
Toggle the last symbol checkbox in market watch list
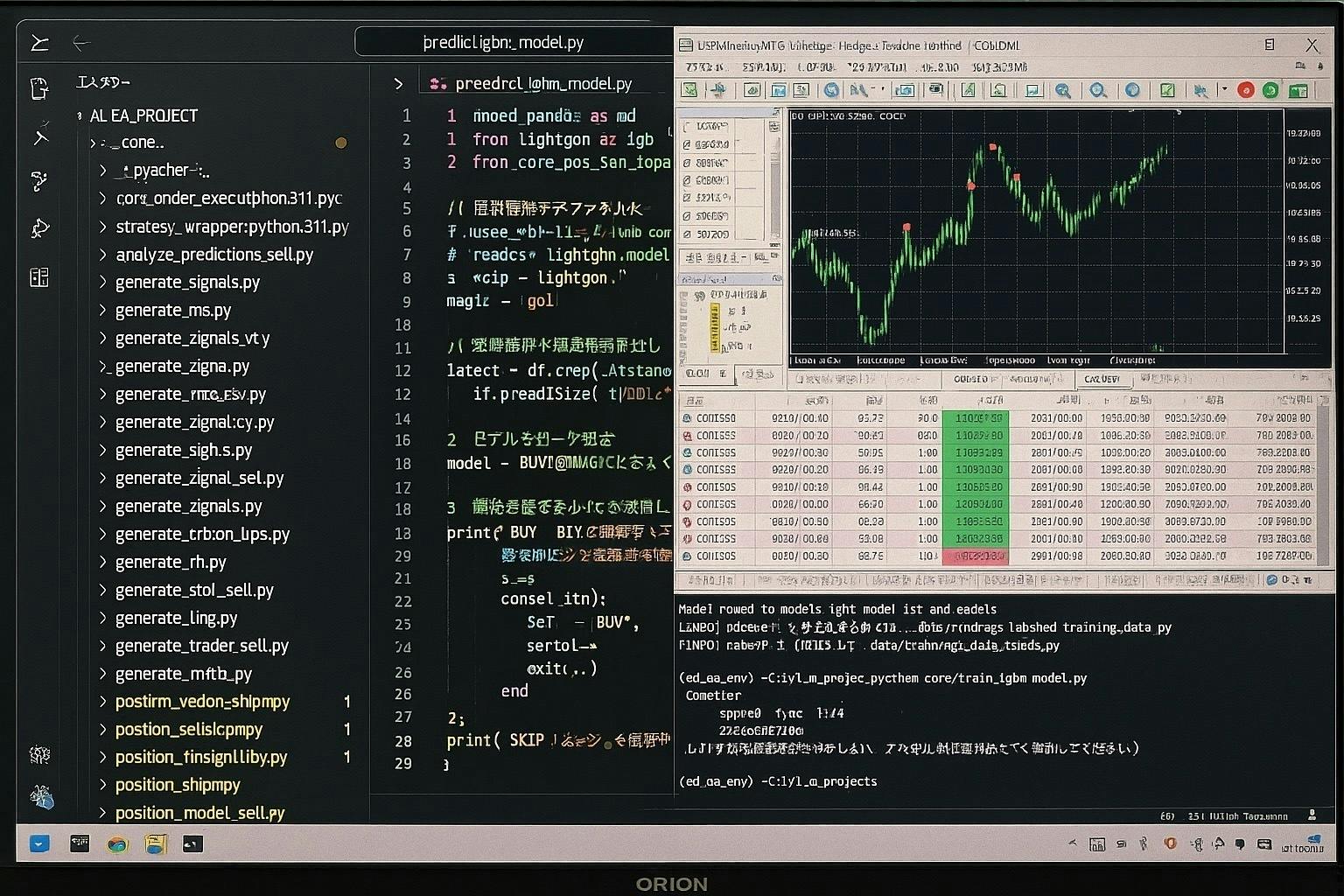pos(688,234)
